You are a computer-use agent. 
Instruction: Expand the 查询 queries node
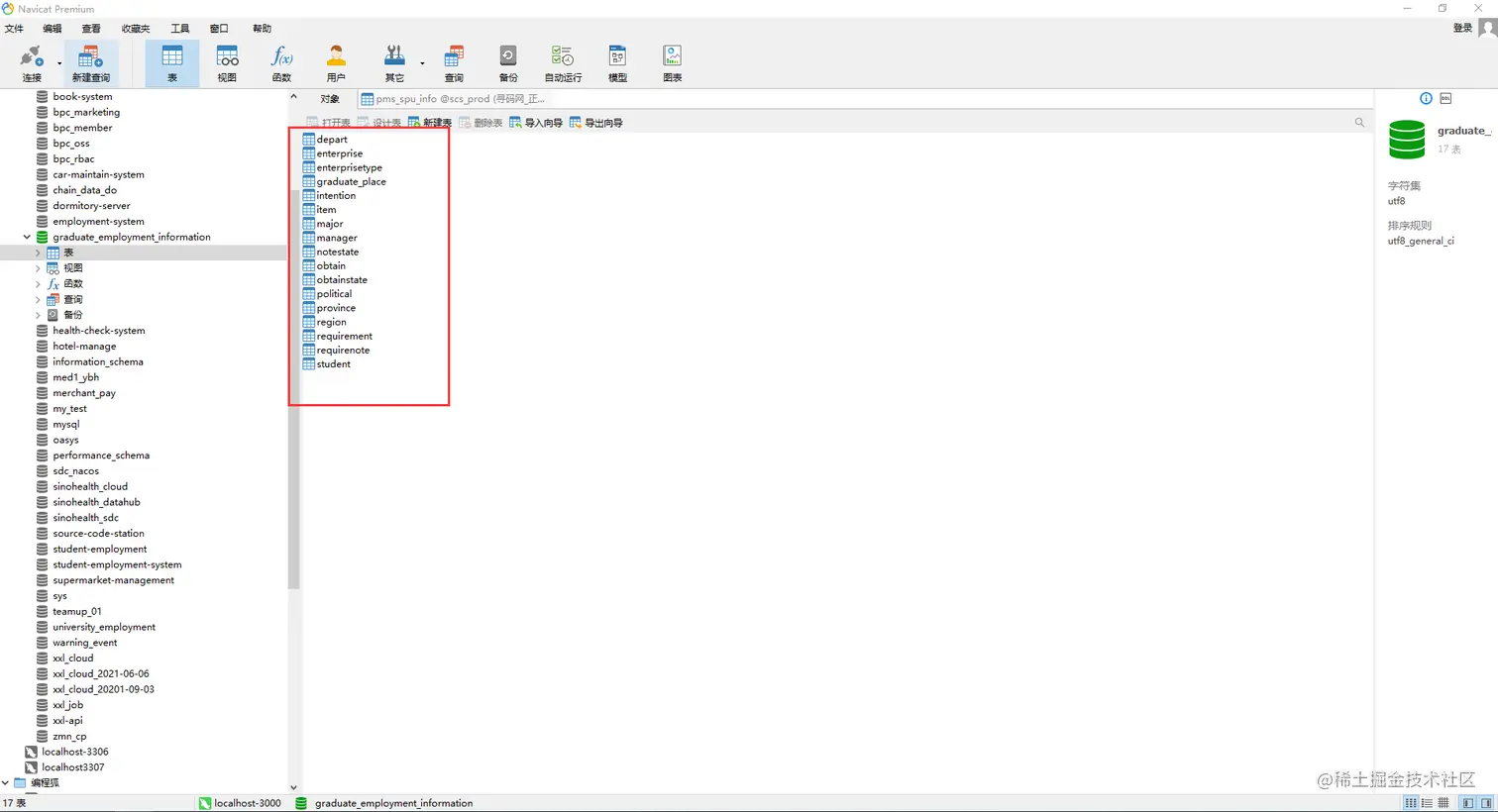(39, 299)
